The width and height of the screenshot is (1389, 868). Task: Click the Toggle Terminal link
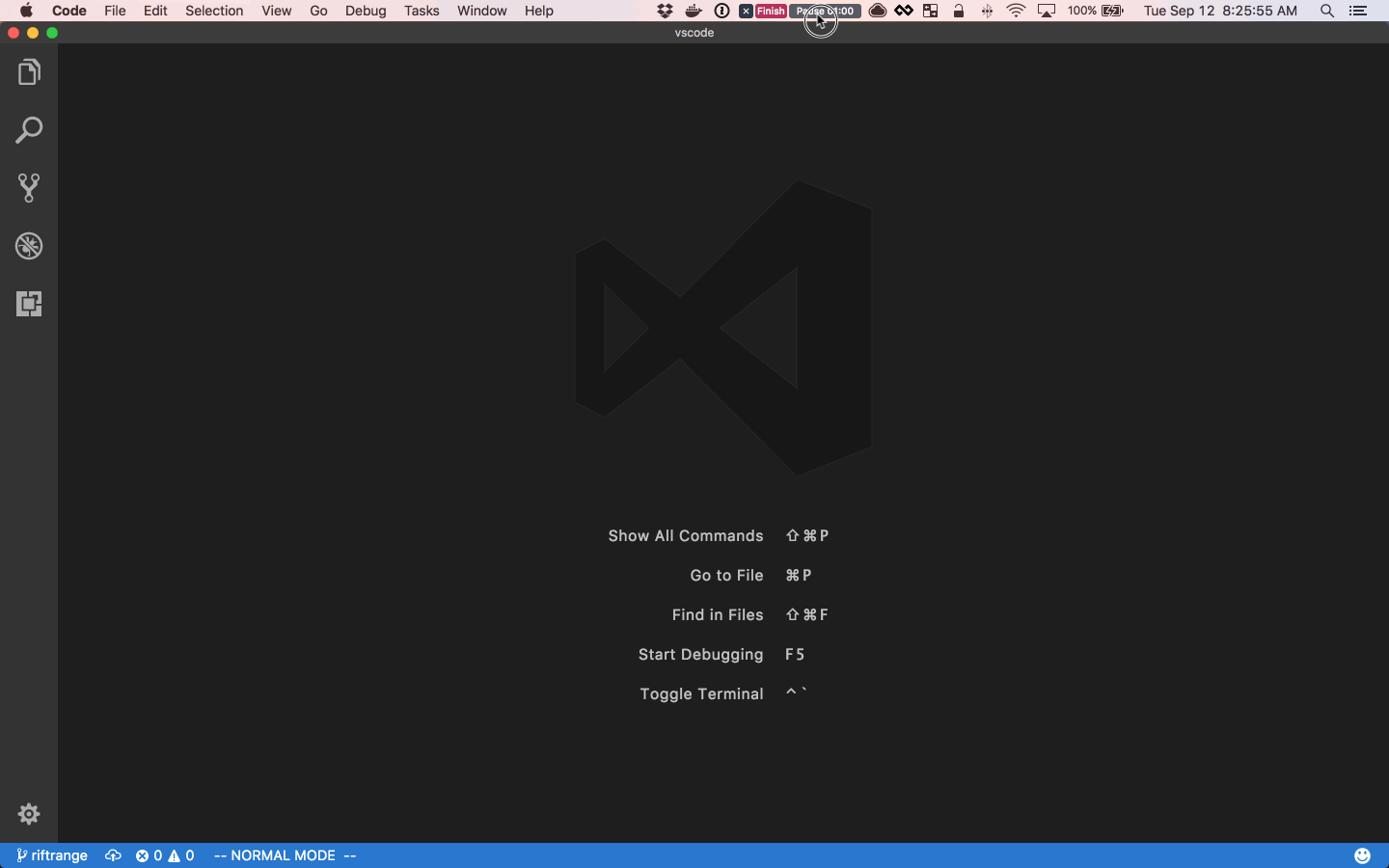pyautogui.click(x=701, y=693)
